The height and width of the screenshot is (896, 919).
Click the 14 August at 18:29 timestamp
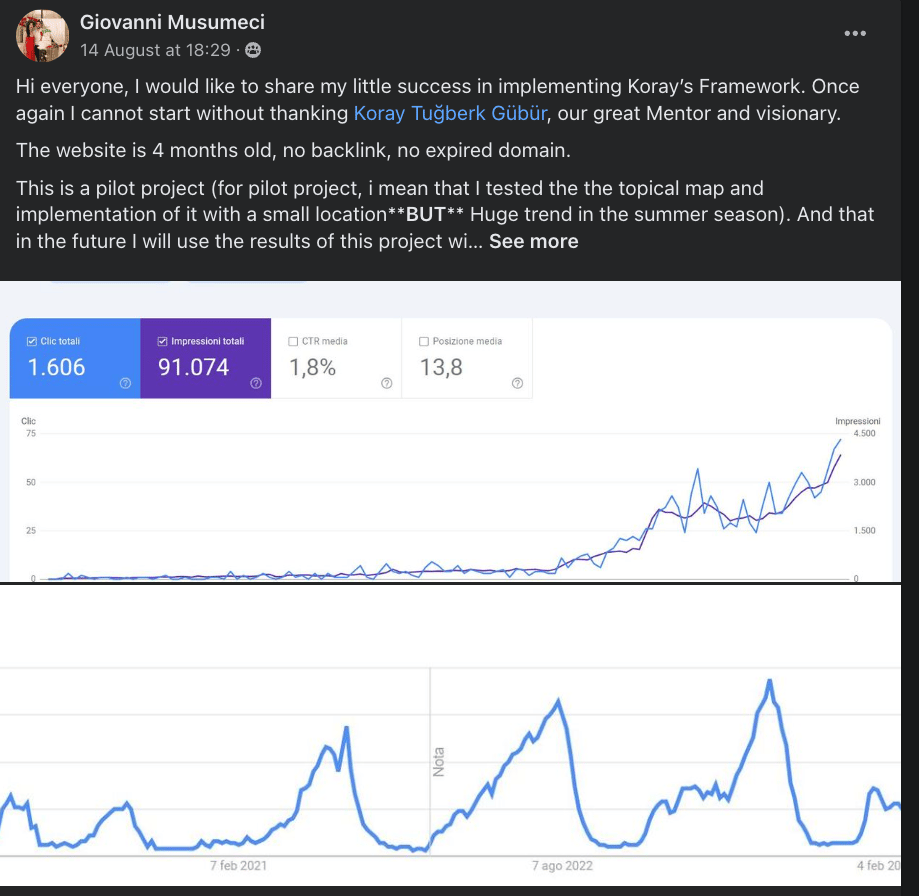tap(155, 50)
